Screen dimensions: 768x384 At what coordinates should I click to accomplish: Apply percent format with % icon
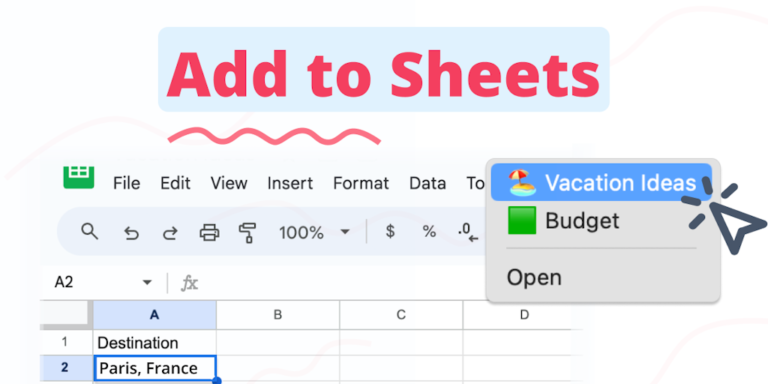(429, 232)
